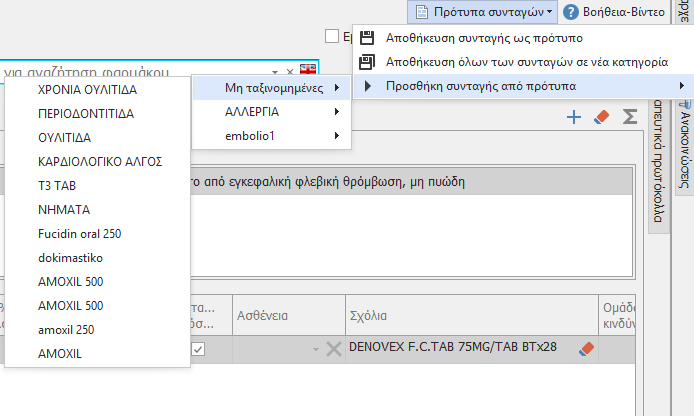Toggle the checkbox below Πρότυπα συνταγών toolbar
This screenshot has height=416, width=694.
pyautogui.click(x=332, y=37)
